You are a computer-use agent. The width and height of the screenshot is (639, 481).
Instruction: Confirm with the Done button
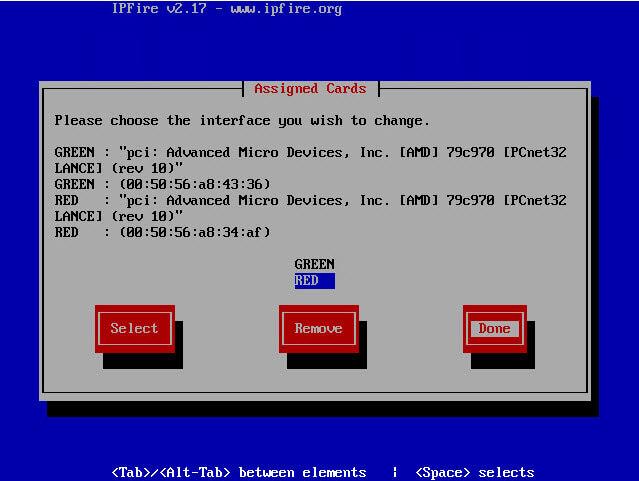click(494, 329)
